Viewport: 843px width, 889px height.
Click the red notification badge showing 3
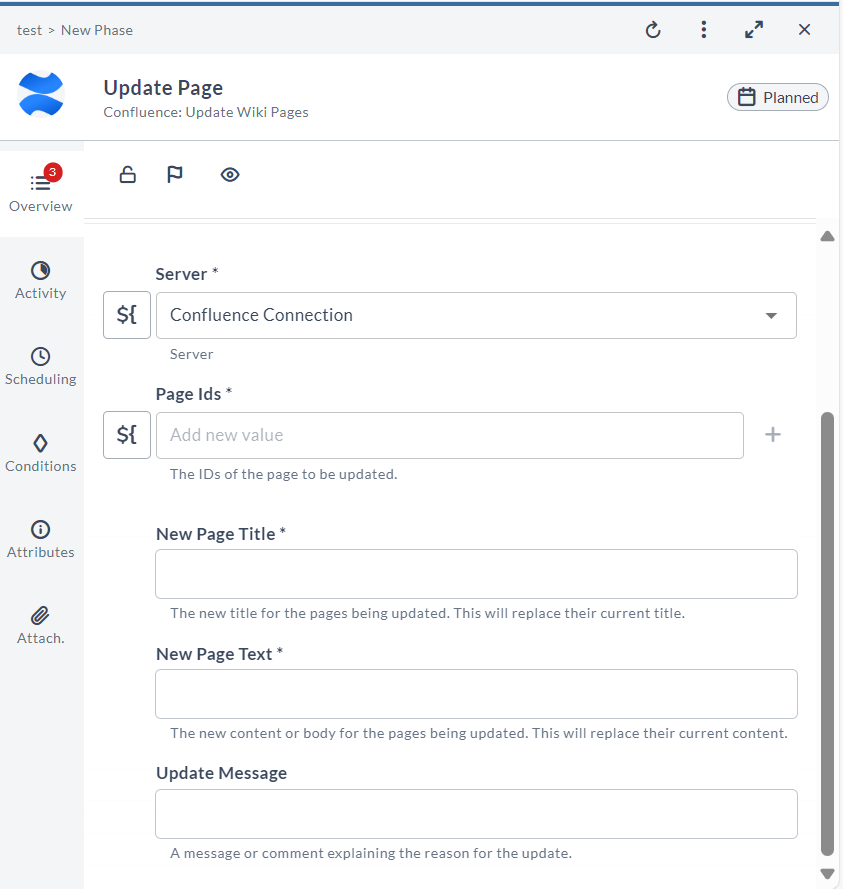point(53,172)
